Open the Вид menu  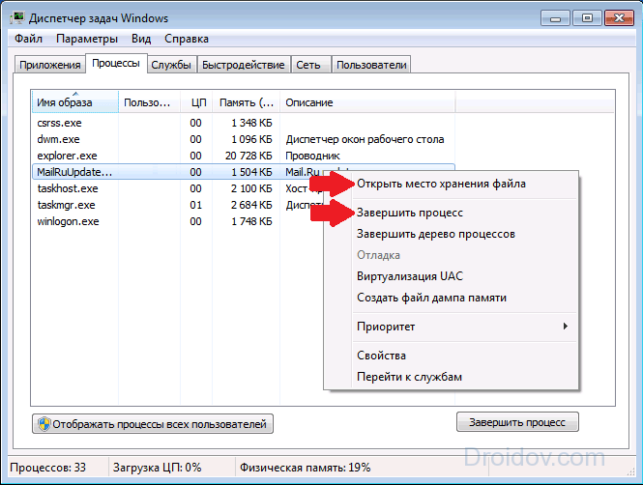(x=141, y=39)
